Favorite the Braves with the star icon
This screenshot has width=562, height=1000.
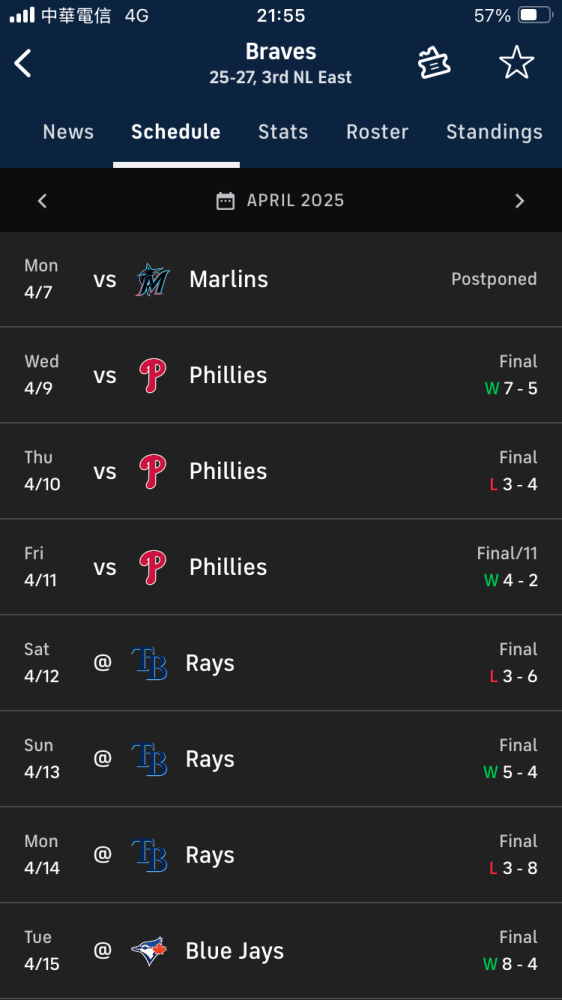516,63
